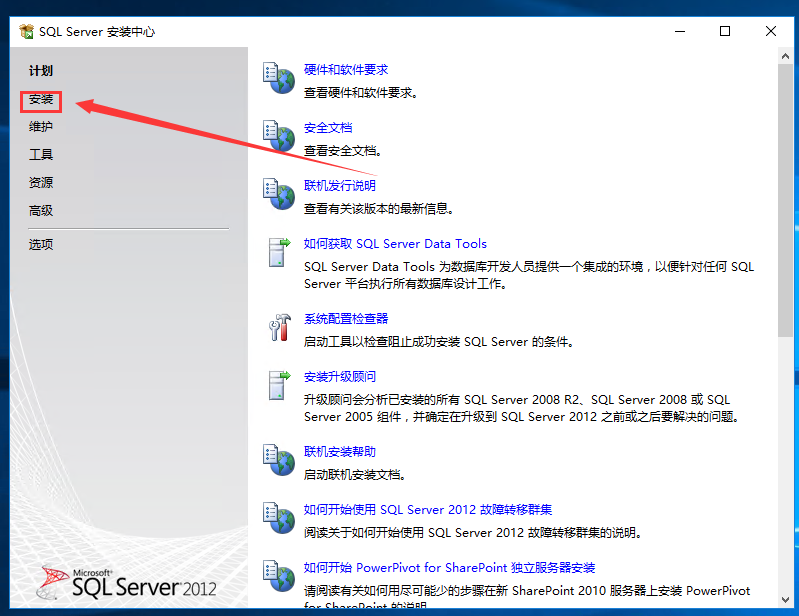Open 选项 in the sidebar
This screenshot has width=799, height=616.
pos(41,244)
